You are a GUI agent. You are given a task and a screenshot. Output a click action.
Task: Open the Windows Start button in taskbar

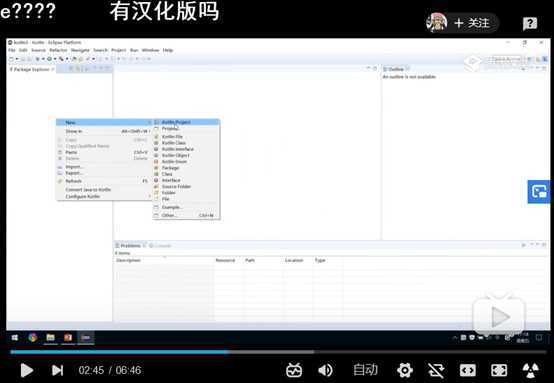[15, 338]
